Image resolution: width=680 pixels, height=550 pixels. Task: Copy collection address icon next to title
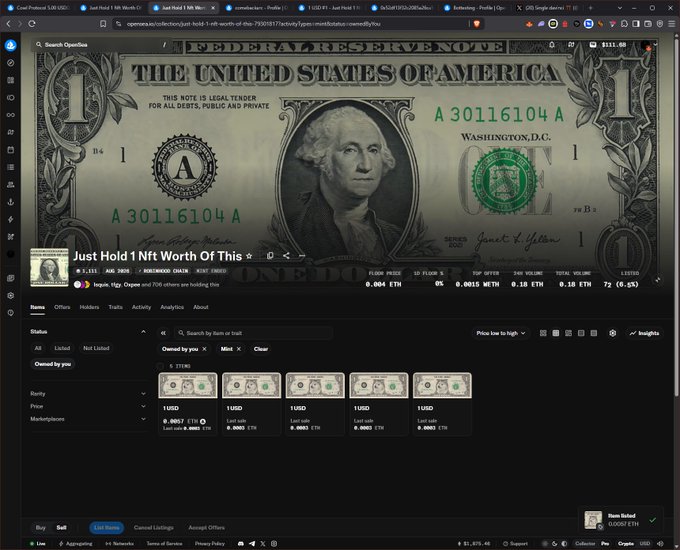pyautogui.click(x=270, y=256)
